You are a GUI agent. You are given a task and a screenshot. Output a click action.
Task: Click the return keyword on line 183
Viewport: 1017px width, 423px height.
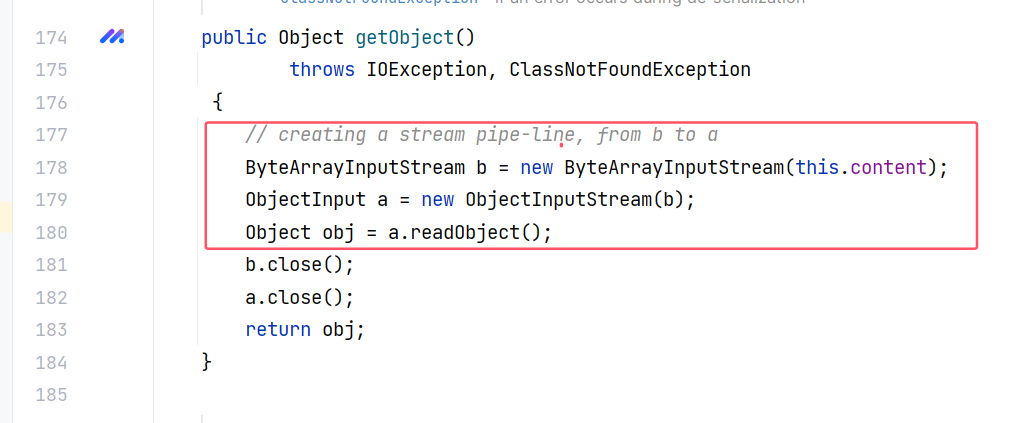click(x=278, y=330)
